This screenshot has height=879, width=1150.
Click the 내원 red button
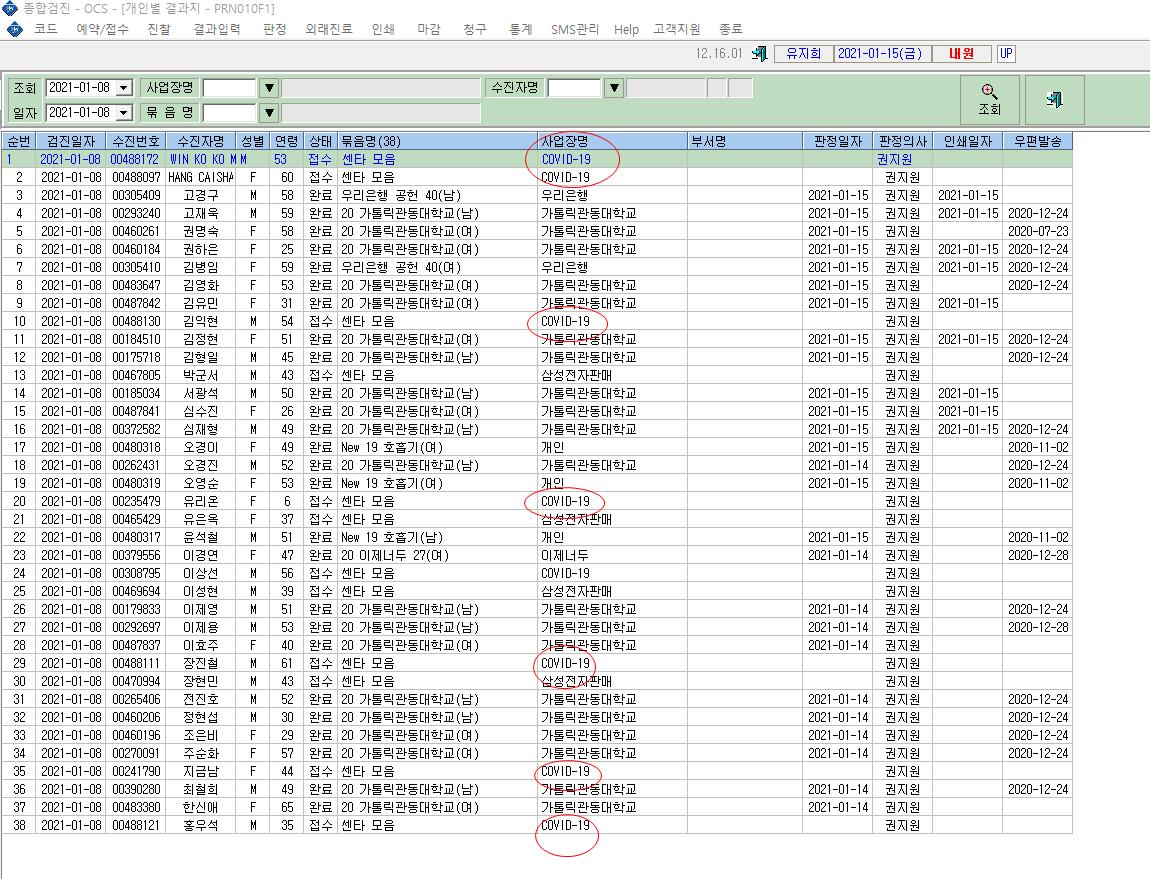coord(961,54)
